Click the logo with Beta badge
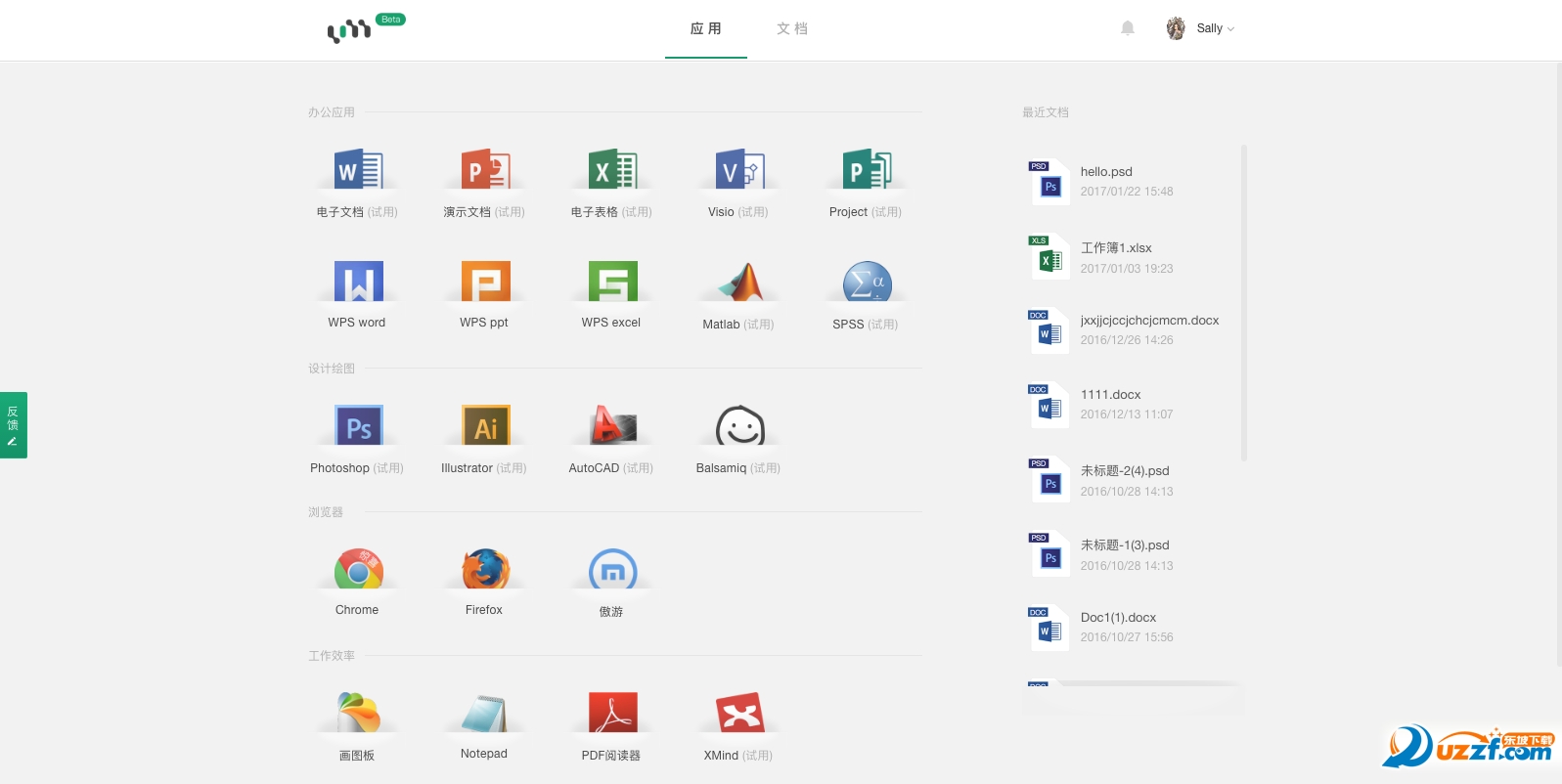The image size is (1562, 784). [x=366, y=28]
